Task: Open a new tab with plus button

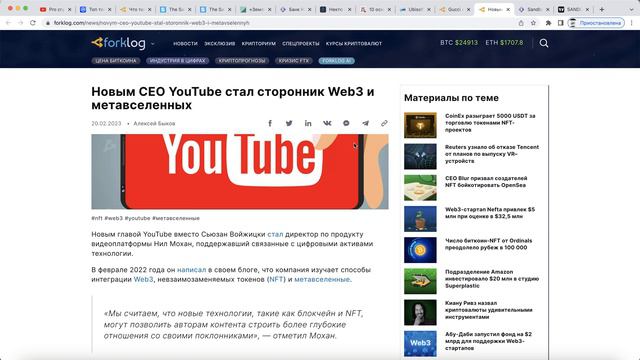Action: click(x=602, y=9)
